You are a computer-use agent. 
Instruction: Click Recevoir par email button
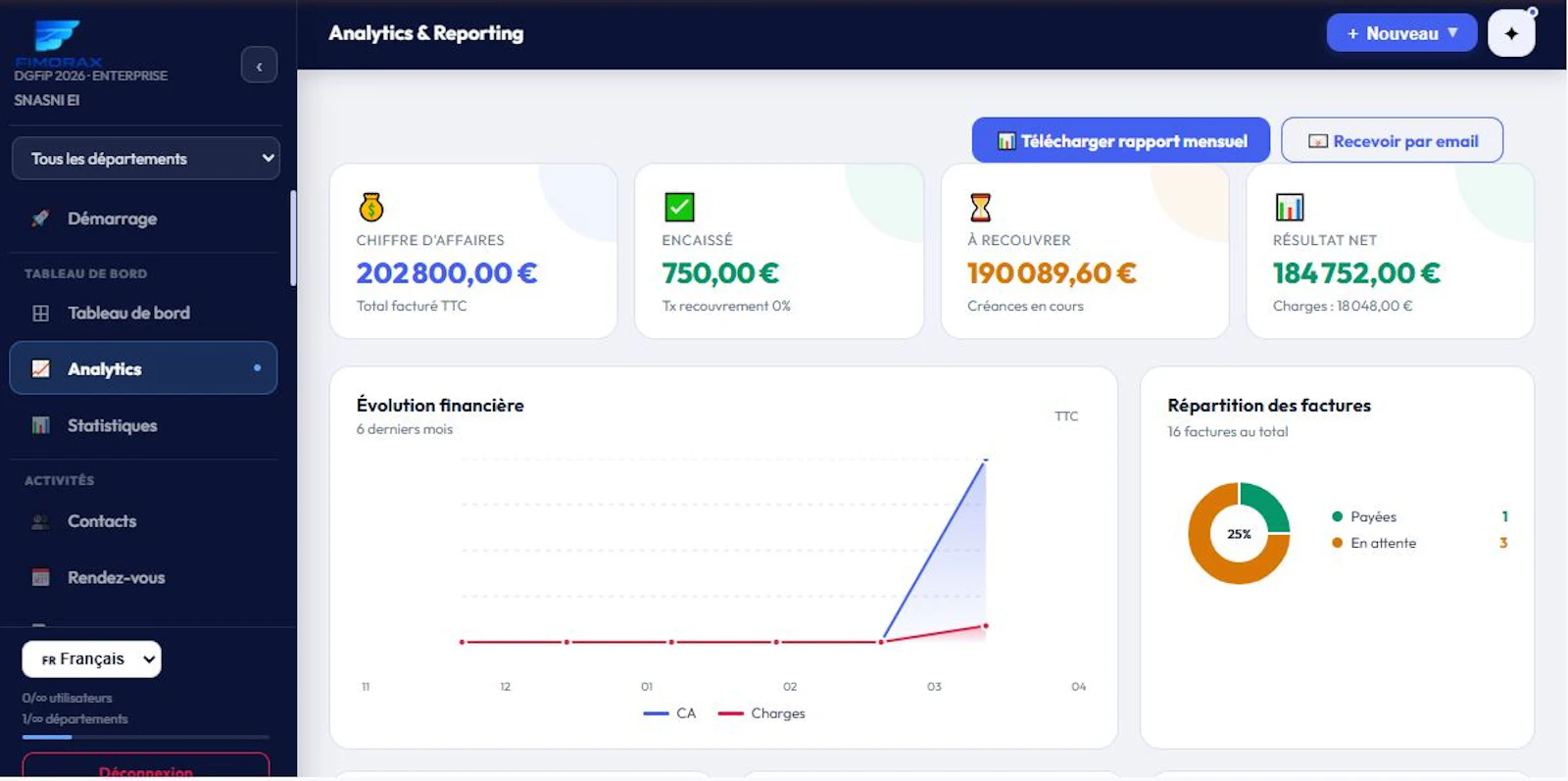1392,140
